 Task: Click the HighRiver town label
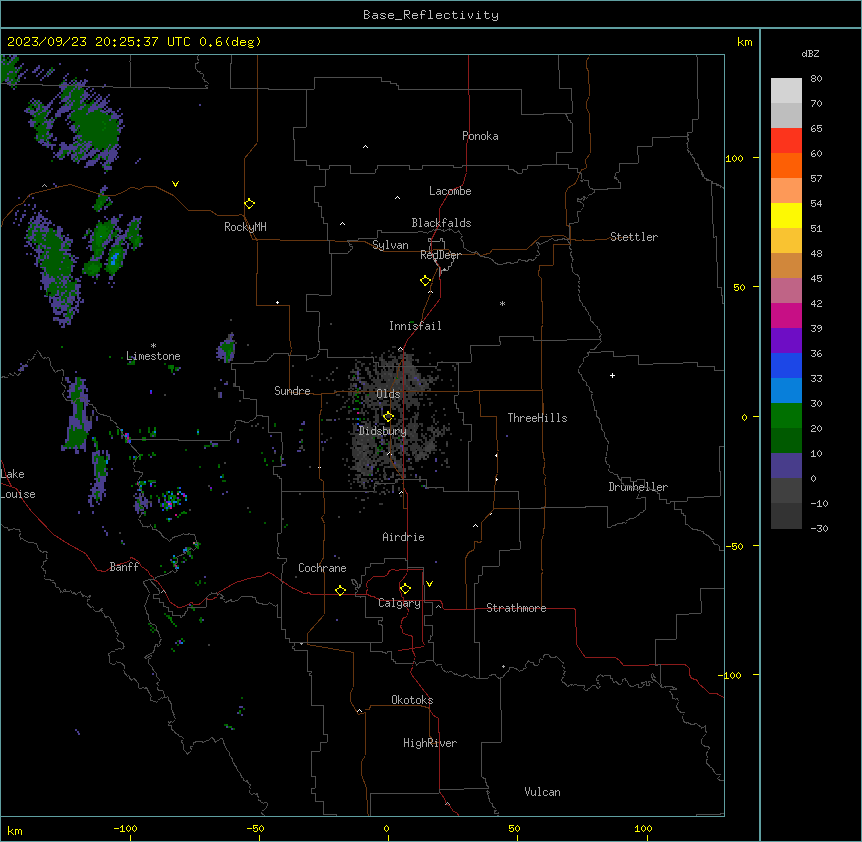[430, 743]
